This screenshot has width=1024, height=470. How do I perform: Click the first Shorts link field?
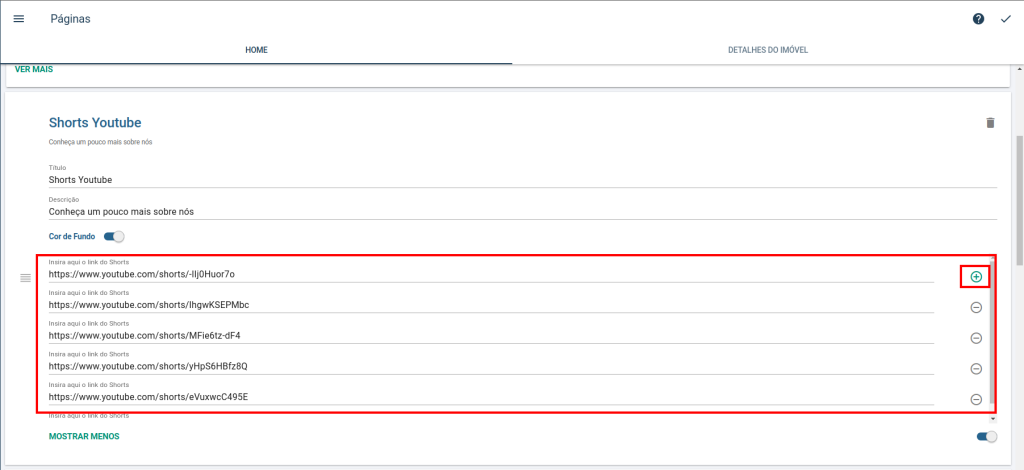tap(490, 274)
